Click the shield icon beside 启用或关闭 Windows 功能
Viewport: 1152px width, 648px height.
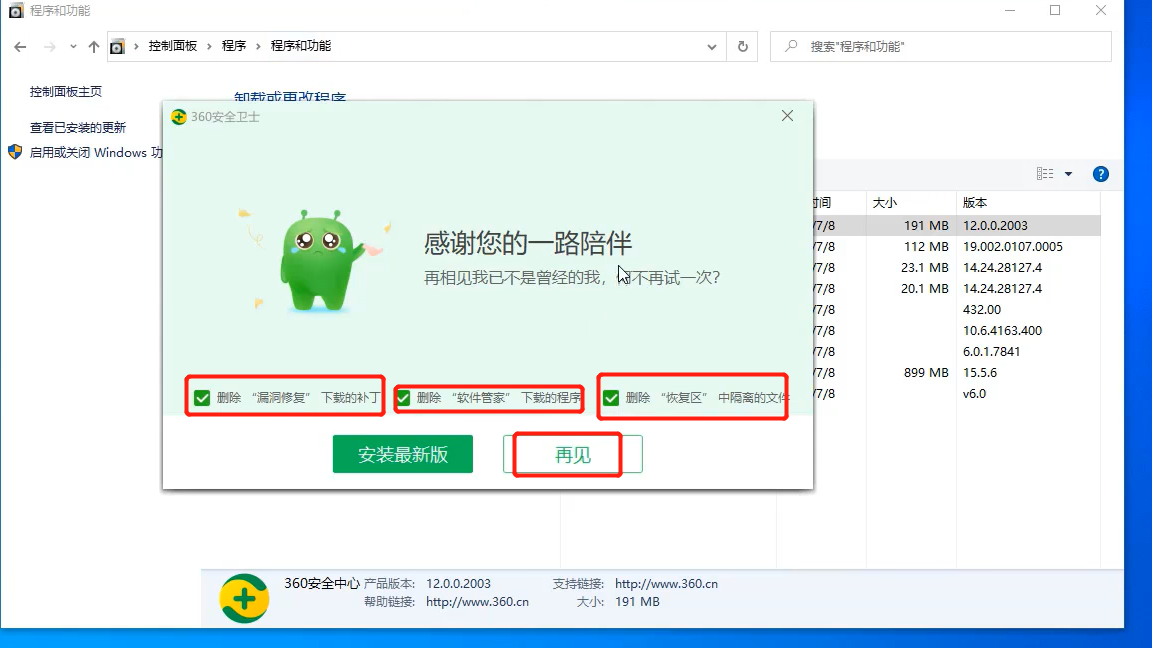pyautogui.click(x=14, y=152)
